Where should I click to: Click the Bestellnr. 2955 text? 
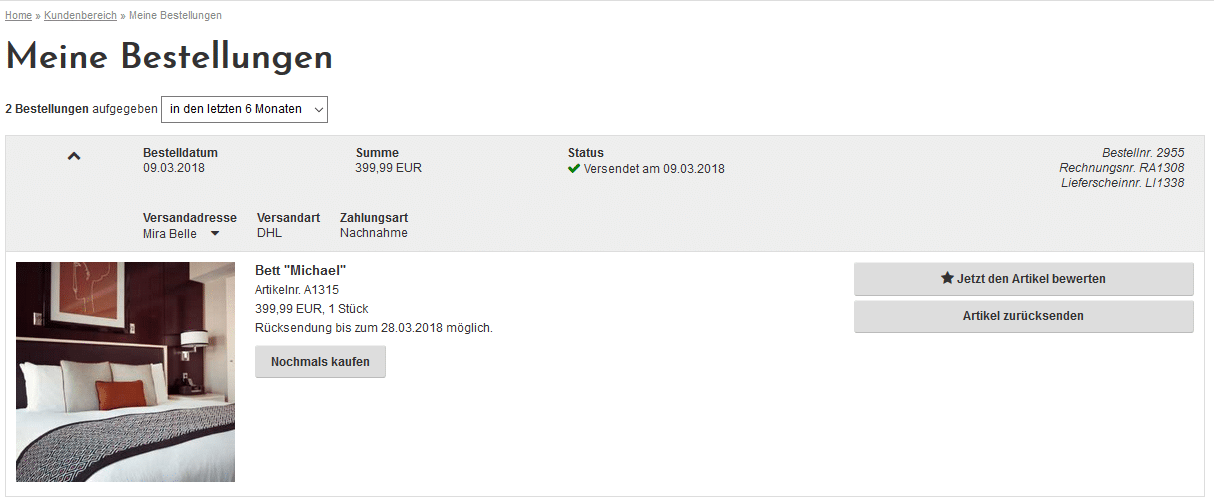tap(1143, 153)
